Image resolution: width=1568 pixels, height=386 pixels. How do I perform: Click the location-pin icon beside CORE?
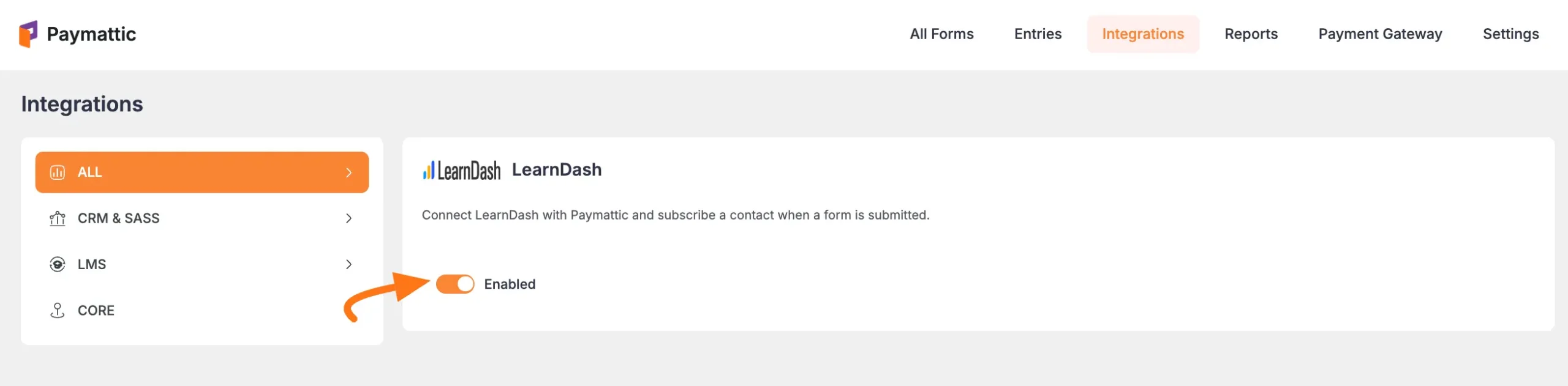pos(58,310)
